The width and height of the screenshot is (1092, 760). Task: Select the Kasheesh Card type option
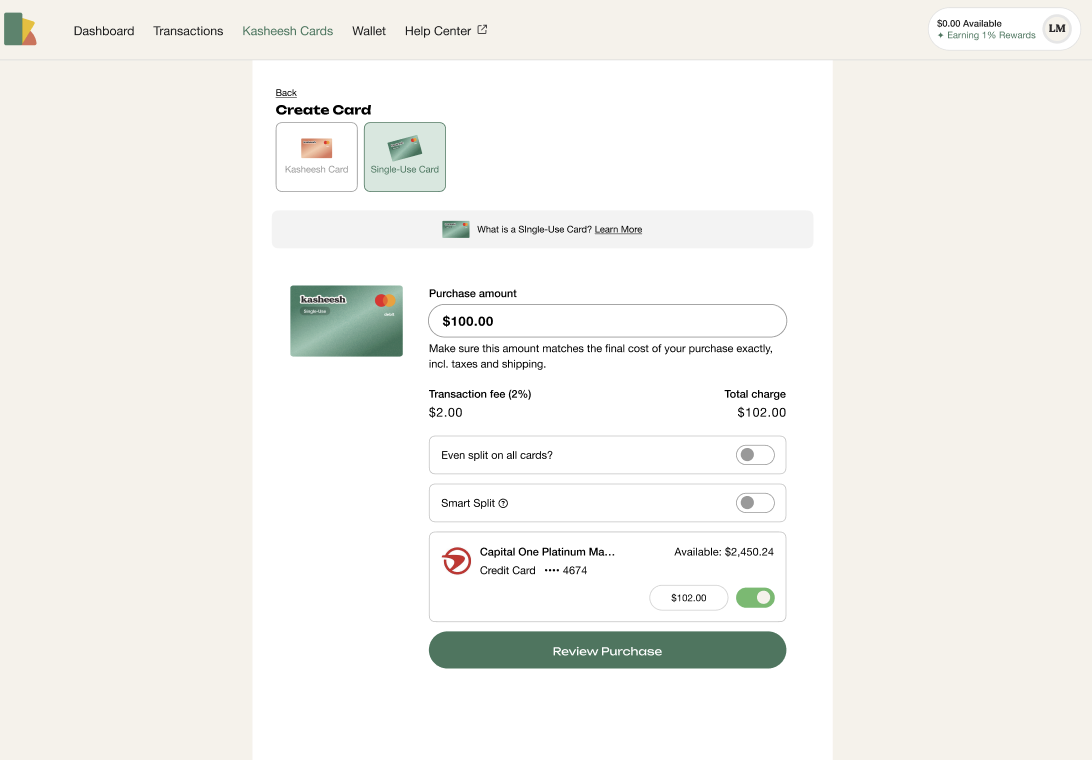pos(316,157)
